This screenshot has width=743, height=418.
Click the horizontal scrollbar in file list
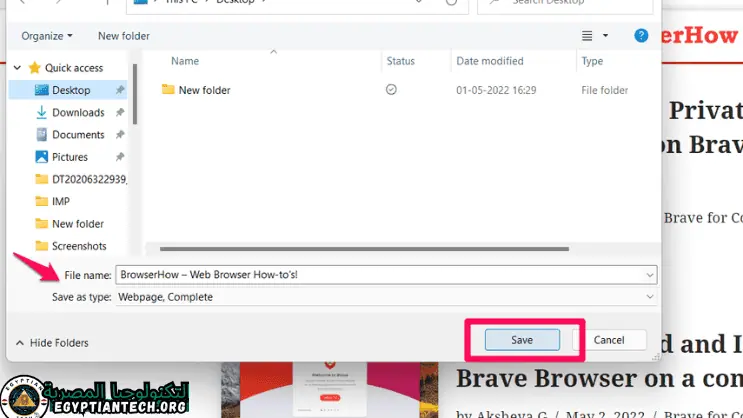point(364,249)
